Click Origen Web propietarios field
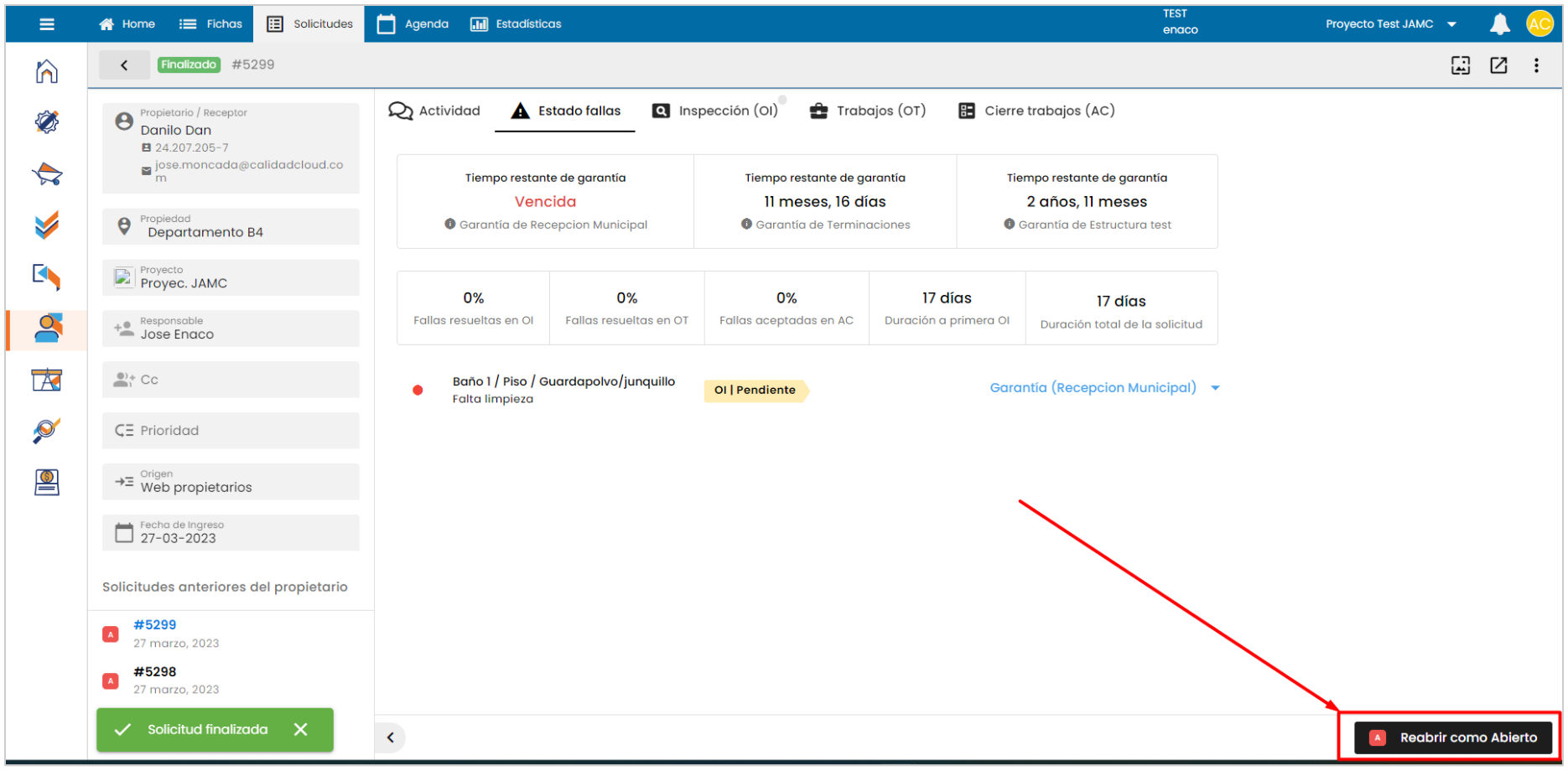This screenshot has width=1568, height=771. [231, 482]
